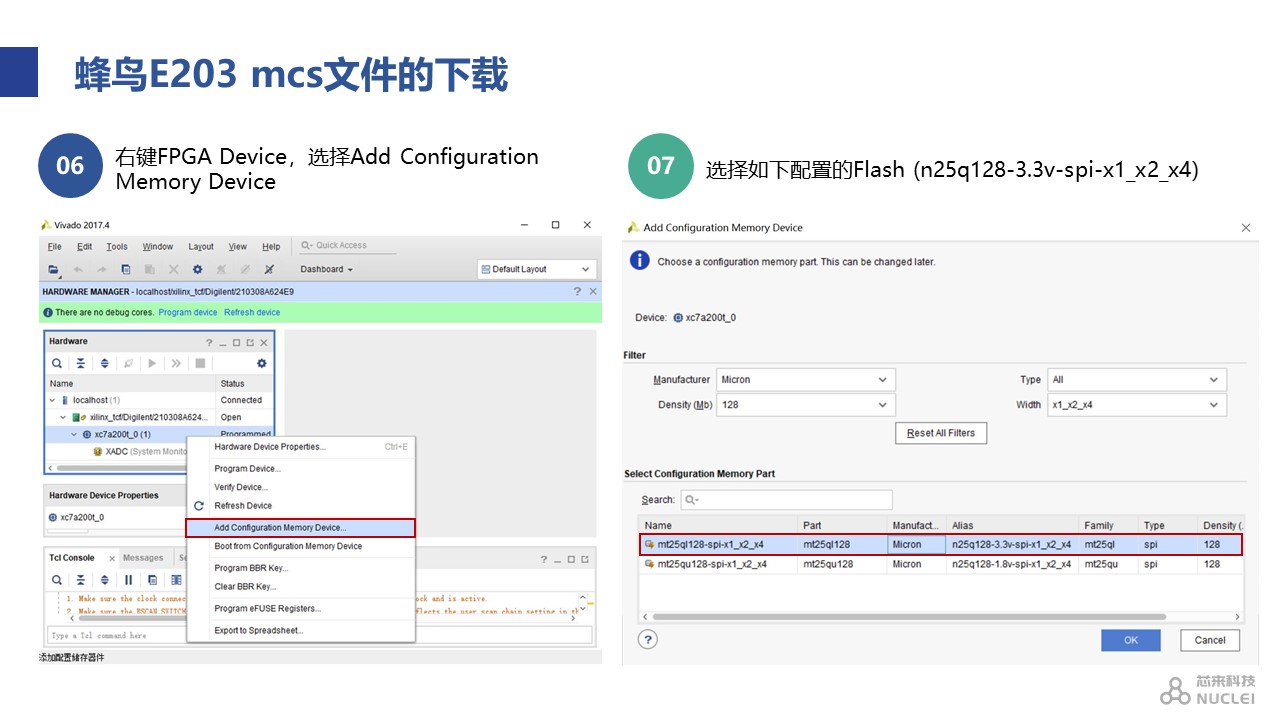The height and width of the screenshot is (720, 1280).
Task: Switch to the Messages tab
Action: [x=143, y=558]
